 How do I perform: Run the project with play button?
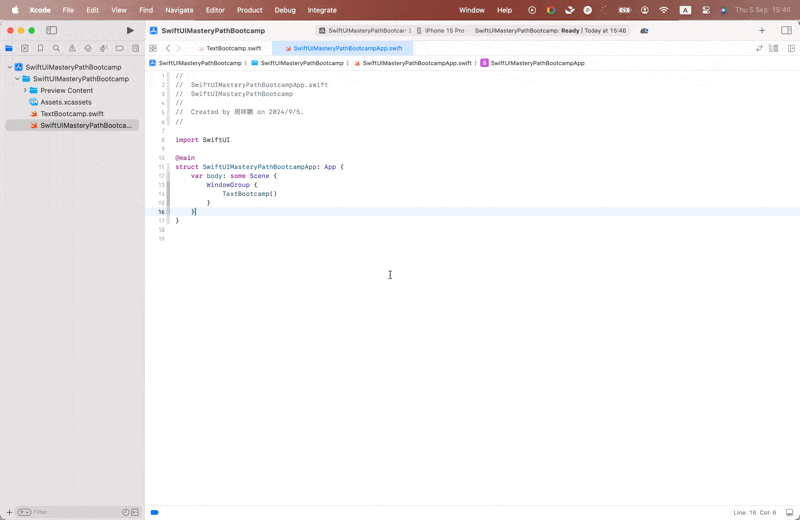pos(130,31)
